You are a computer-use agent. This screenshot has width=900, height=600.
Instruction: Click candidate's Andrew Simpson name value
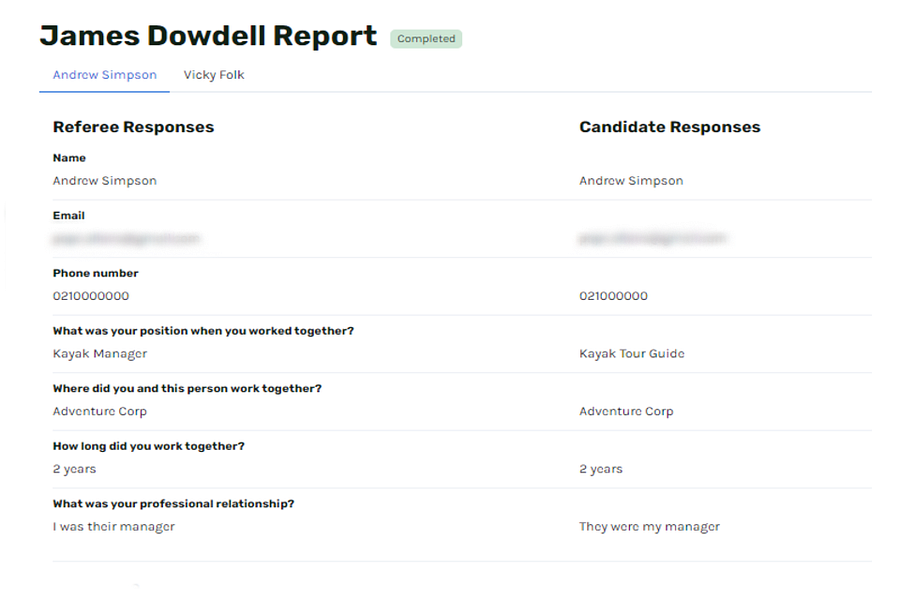631,181
